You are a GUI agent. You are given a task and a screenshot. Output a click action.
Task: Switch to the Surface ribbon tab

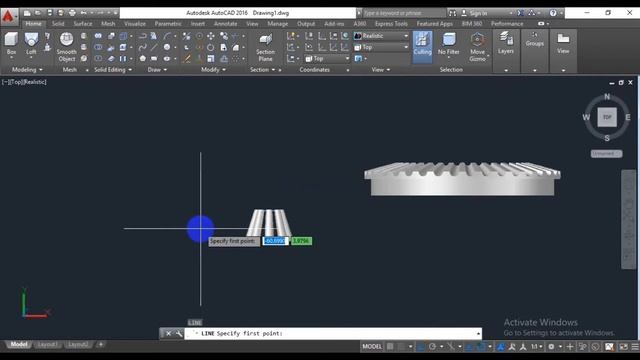(82, 24)
